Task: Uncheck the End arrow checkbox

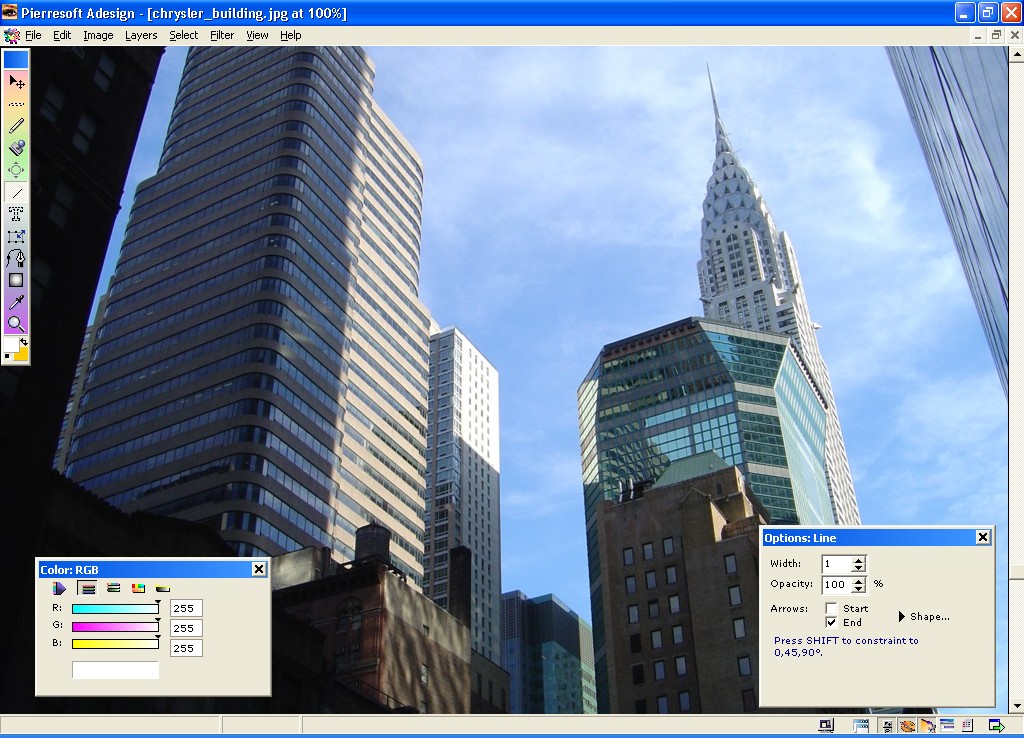Action: tap(831, 622)
